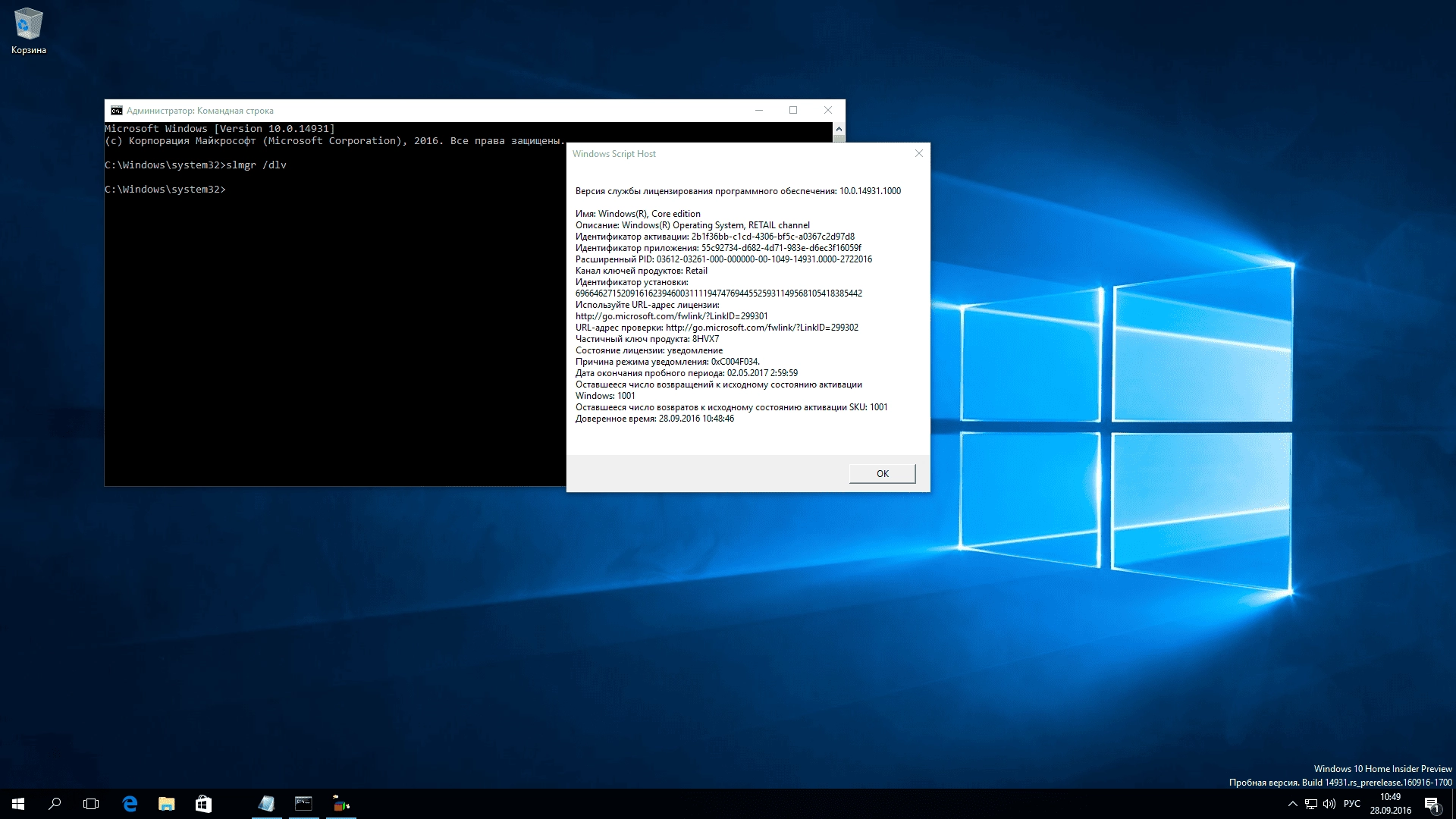Image resolution: width=1456 pixels, height=819 pixels.
Task: Launch Microsoft Edge from the taskbar
Action: point(130,804)
